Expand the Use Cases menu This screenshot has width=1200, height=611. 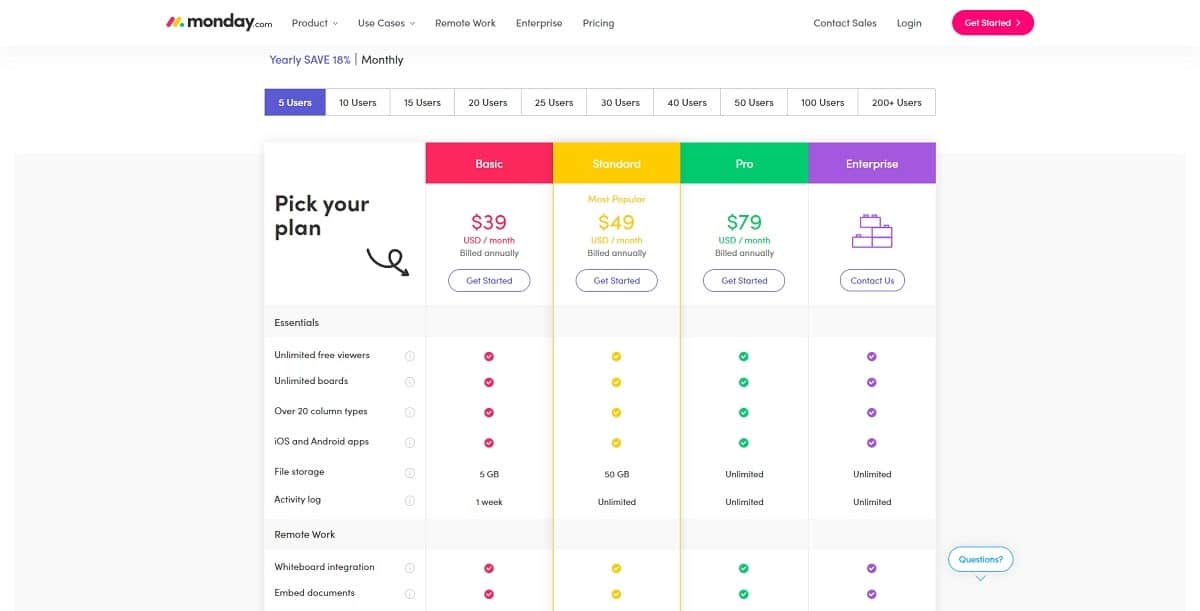coord(386,23)
